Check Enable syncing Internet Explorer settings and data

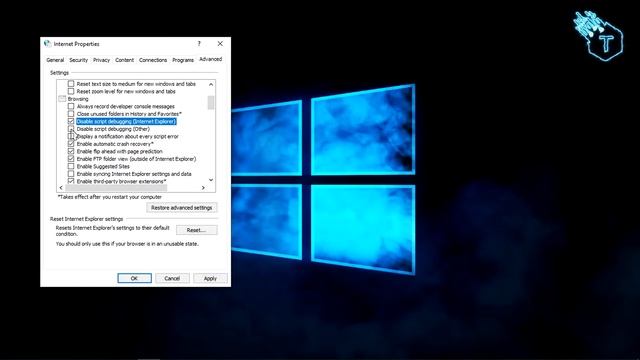(x=71, y=174)
